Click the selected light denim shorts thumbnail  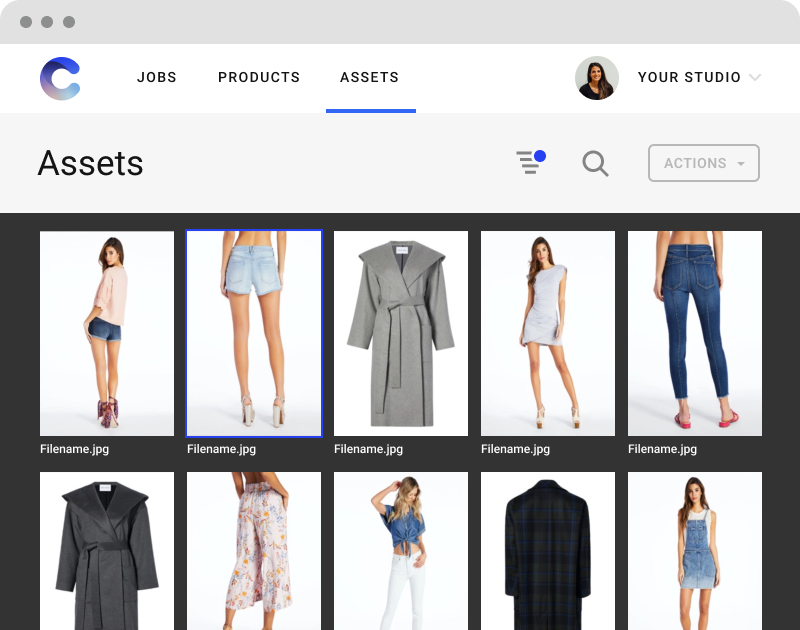tap(254, 334)
